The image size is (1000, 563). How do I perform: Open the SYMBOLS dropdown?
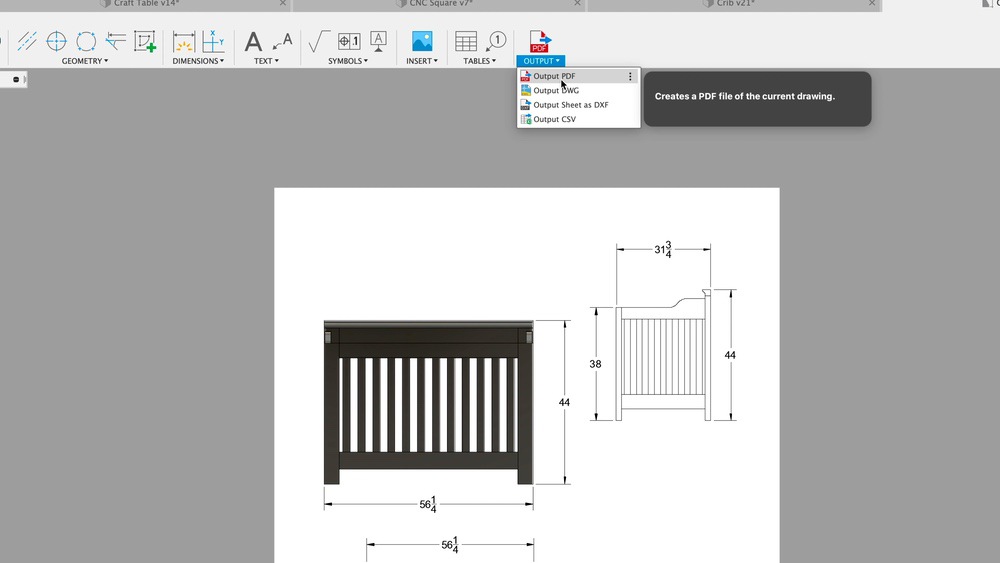[348, 61]
